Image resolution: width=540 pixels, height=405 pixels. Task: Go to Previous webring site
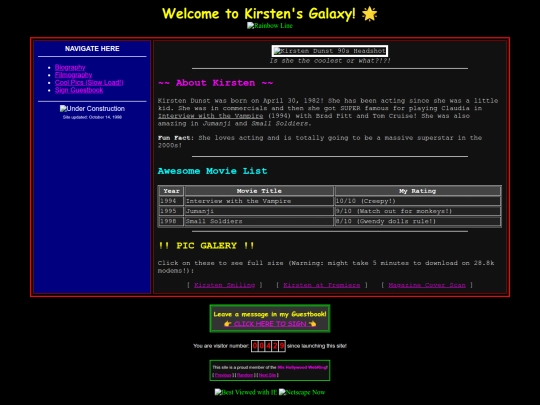tap(223, 375)
